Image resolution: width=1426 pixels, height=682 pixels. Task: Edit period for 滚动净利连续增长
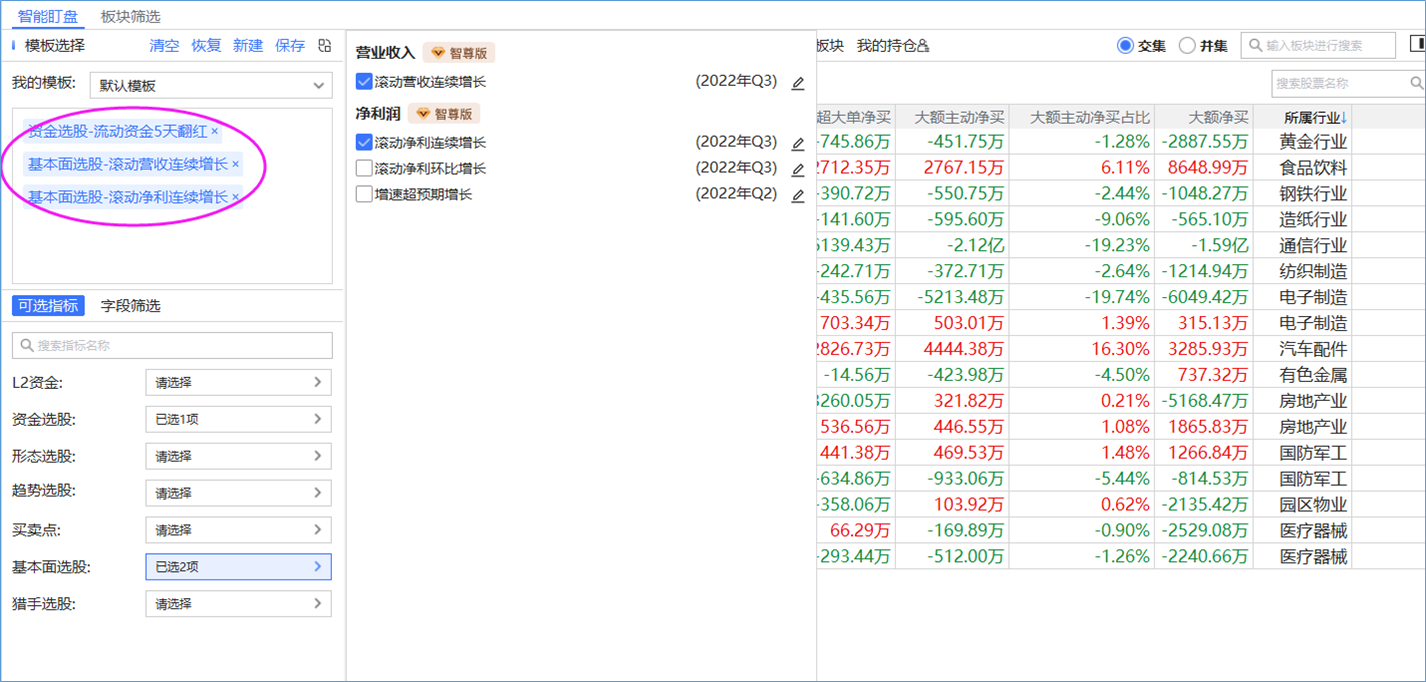point(797,144)
